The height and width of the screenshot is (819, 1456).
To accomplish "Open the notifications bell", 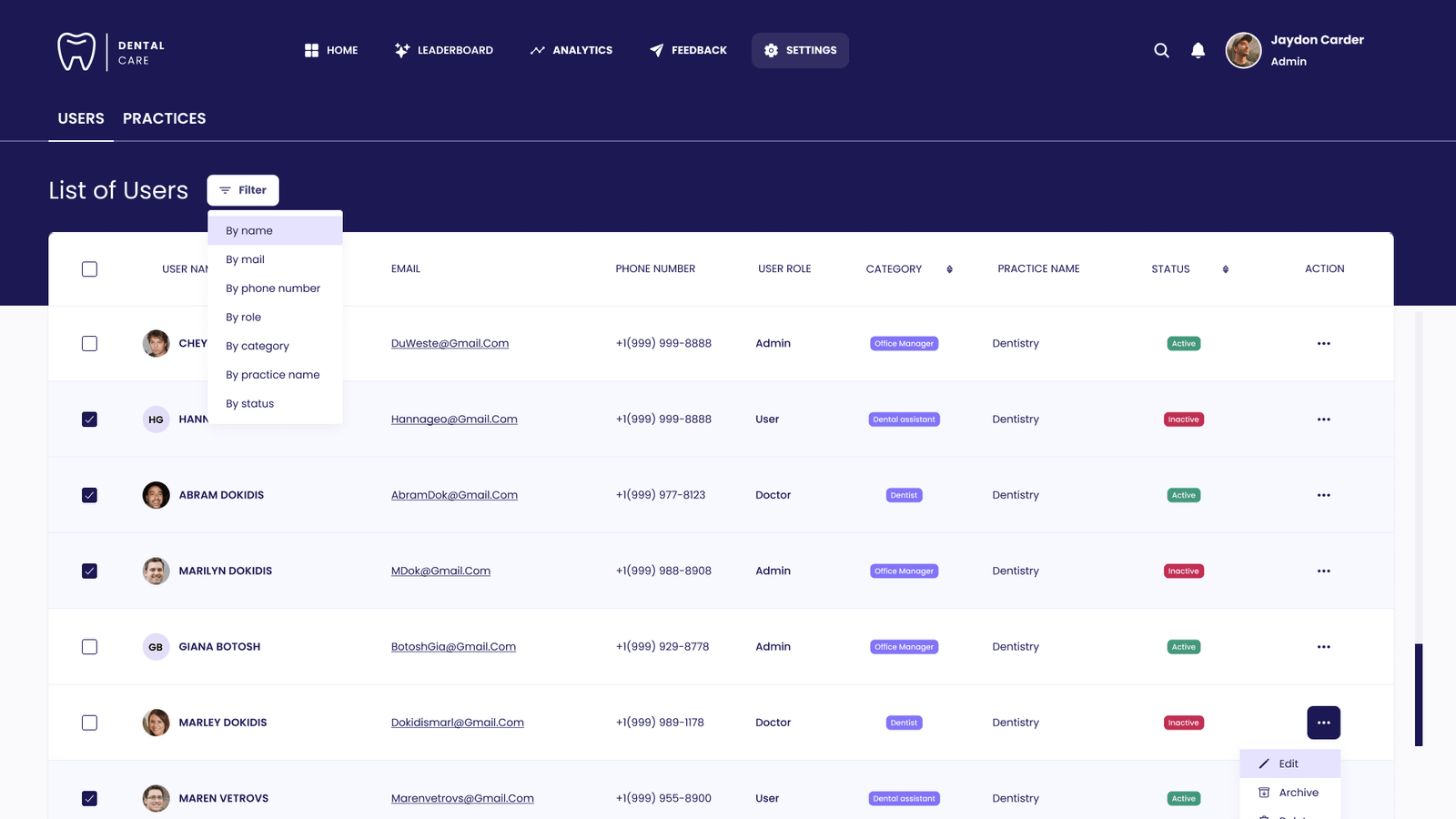I will tap(1198, 51).
